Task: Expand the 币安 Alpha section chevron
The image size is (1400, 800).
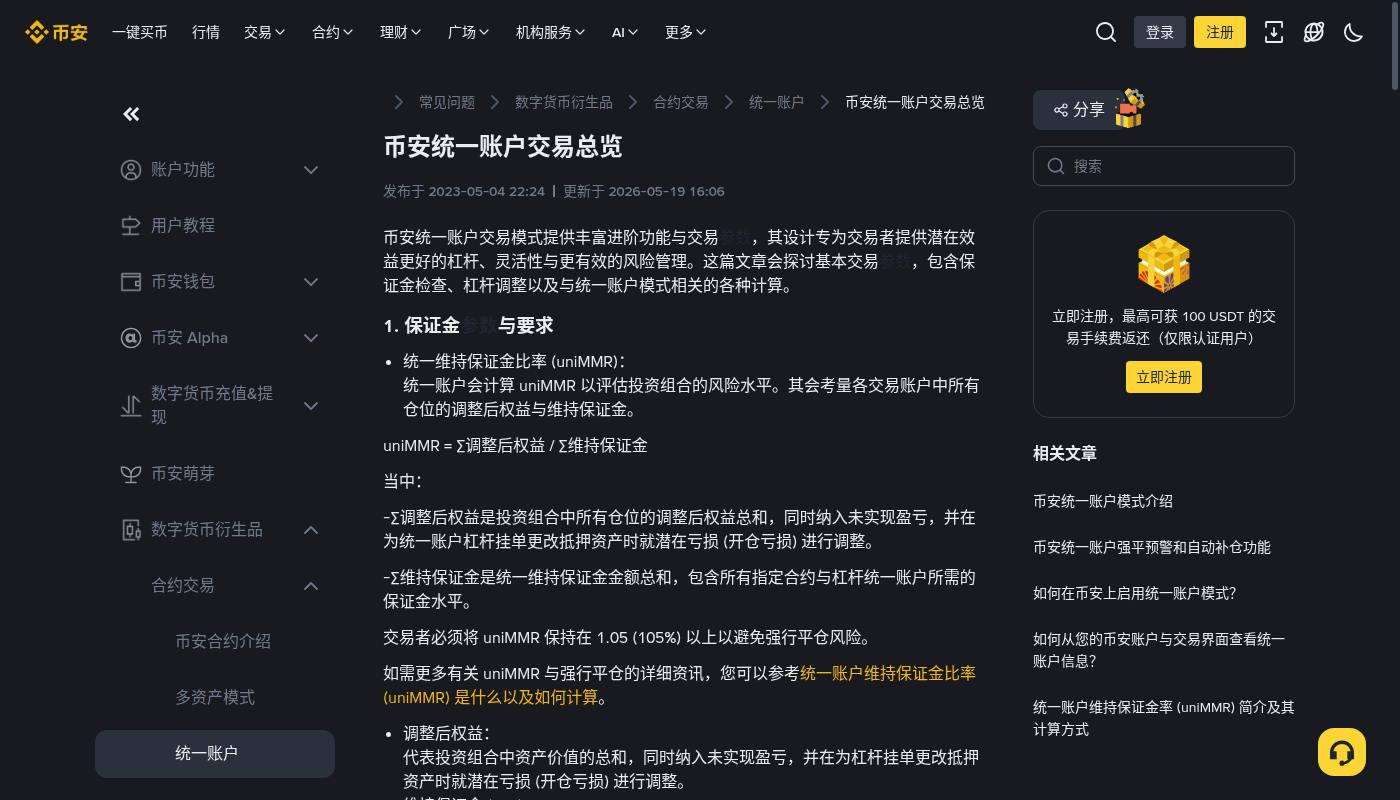Action: tap(311, 338)
